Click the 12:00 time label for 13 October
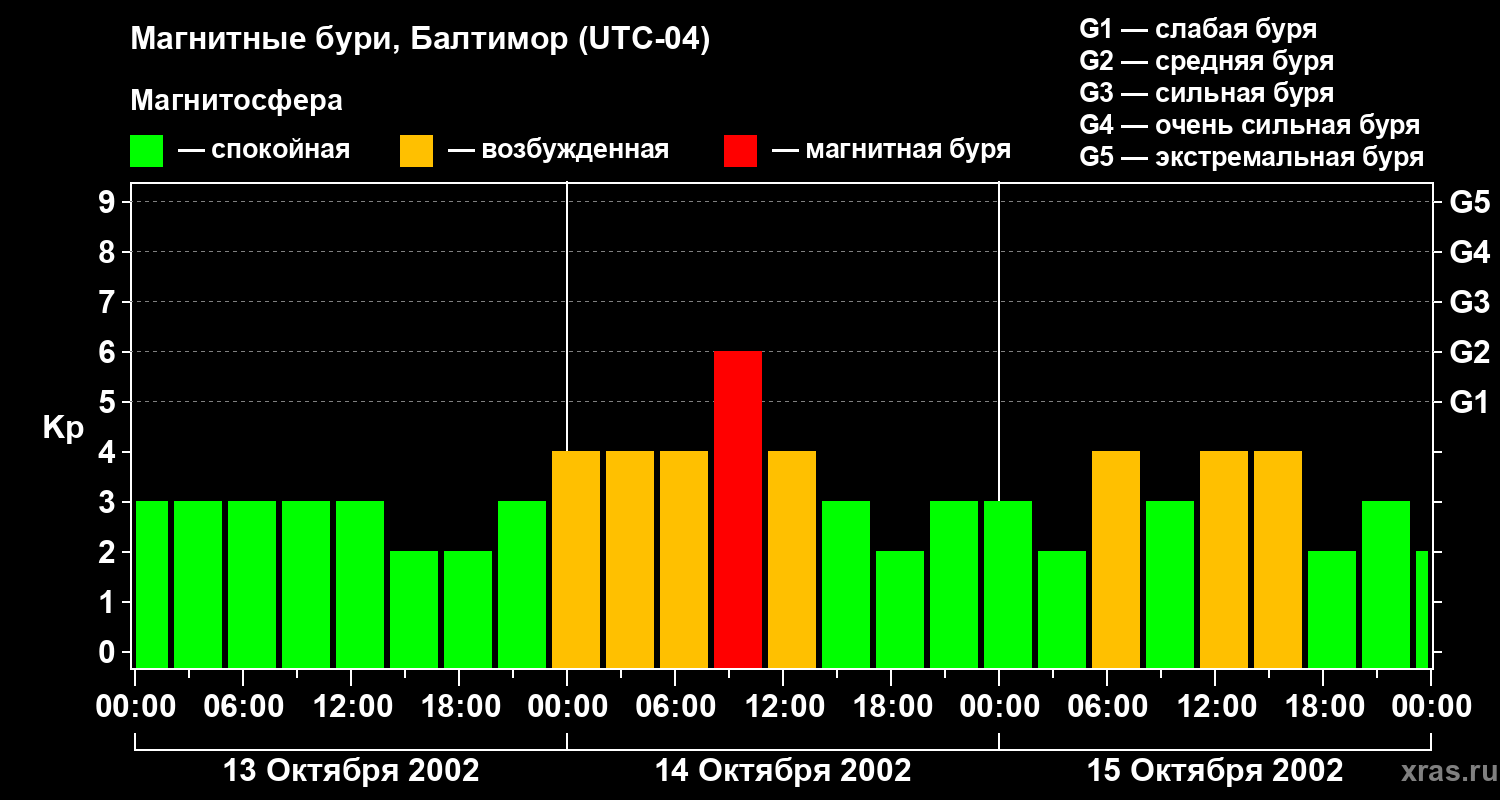This screenshot has width=1500, height=800. tap(351, 707)
